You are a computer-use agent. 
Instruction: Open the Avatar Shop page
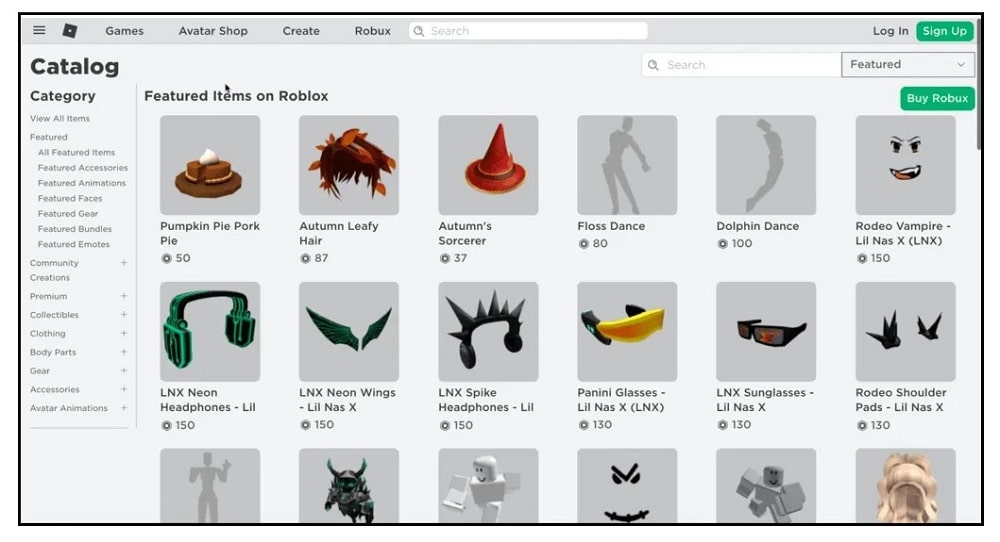[213, 31]
